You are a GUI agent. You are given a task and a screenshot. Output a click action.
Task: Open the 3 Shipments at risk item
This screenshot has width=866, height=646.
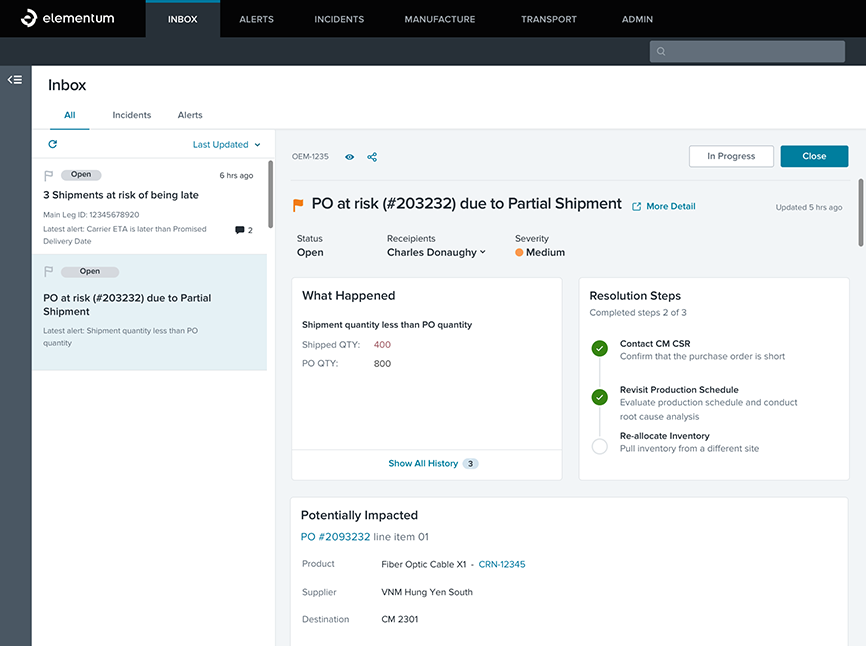coord(150,206)
